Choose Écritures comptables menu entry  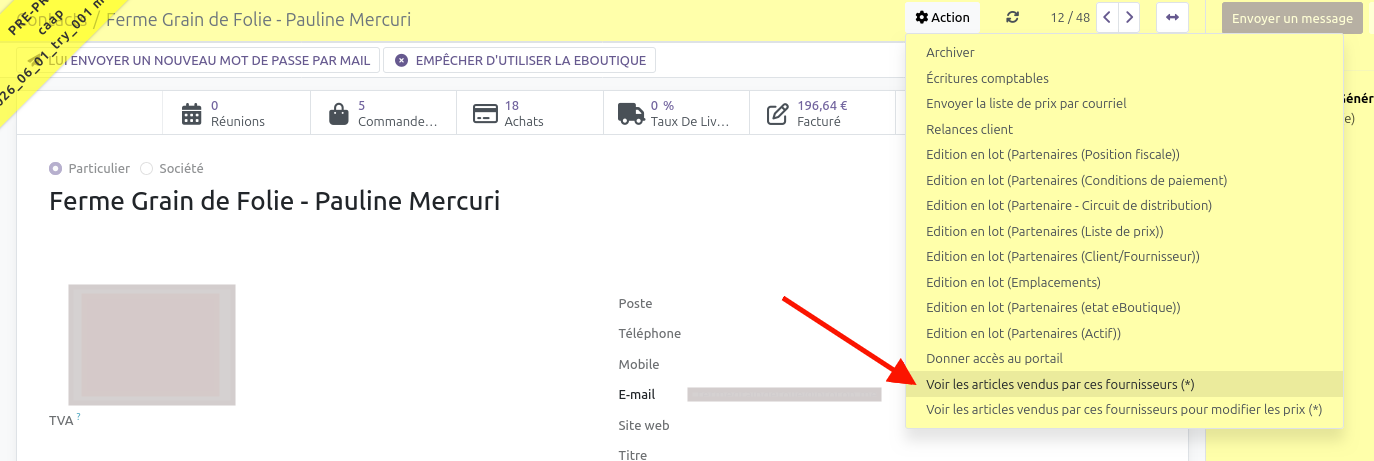1124,78
